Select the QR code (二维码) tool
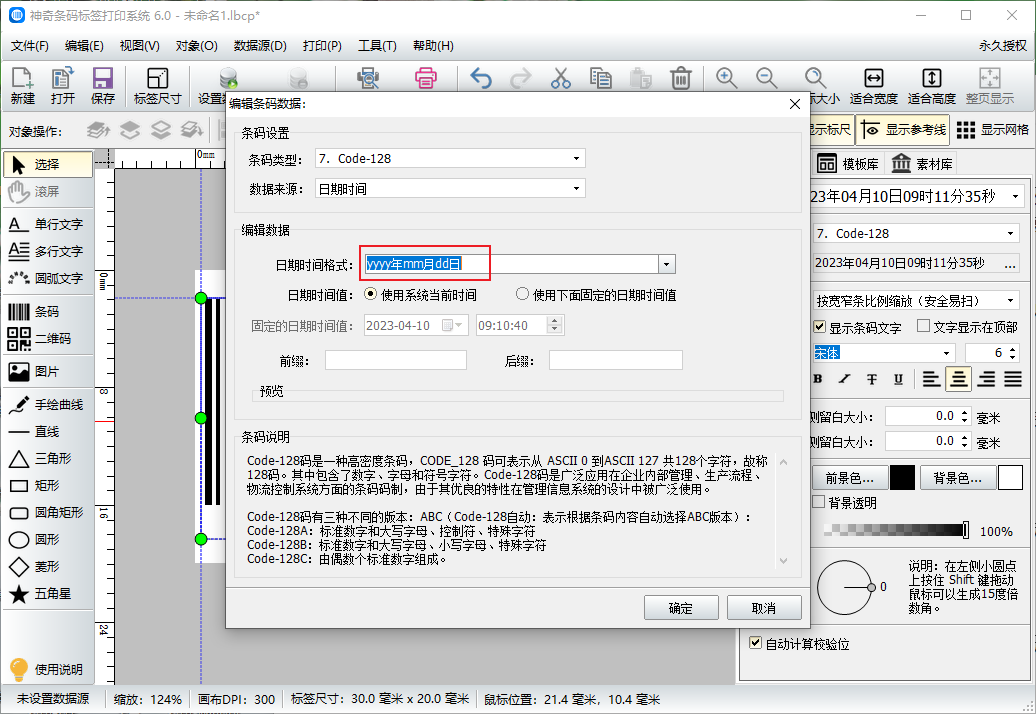This screenshot has width=1036, height=714. tap(48, 339)
